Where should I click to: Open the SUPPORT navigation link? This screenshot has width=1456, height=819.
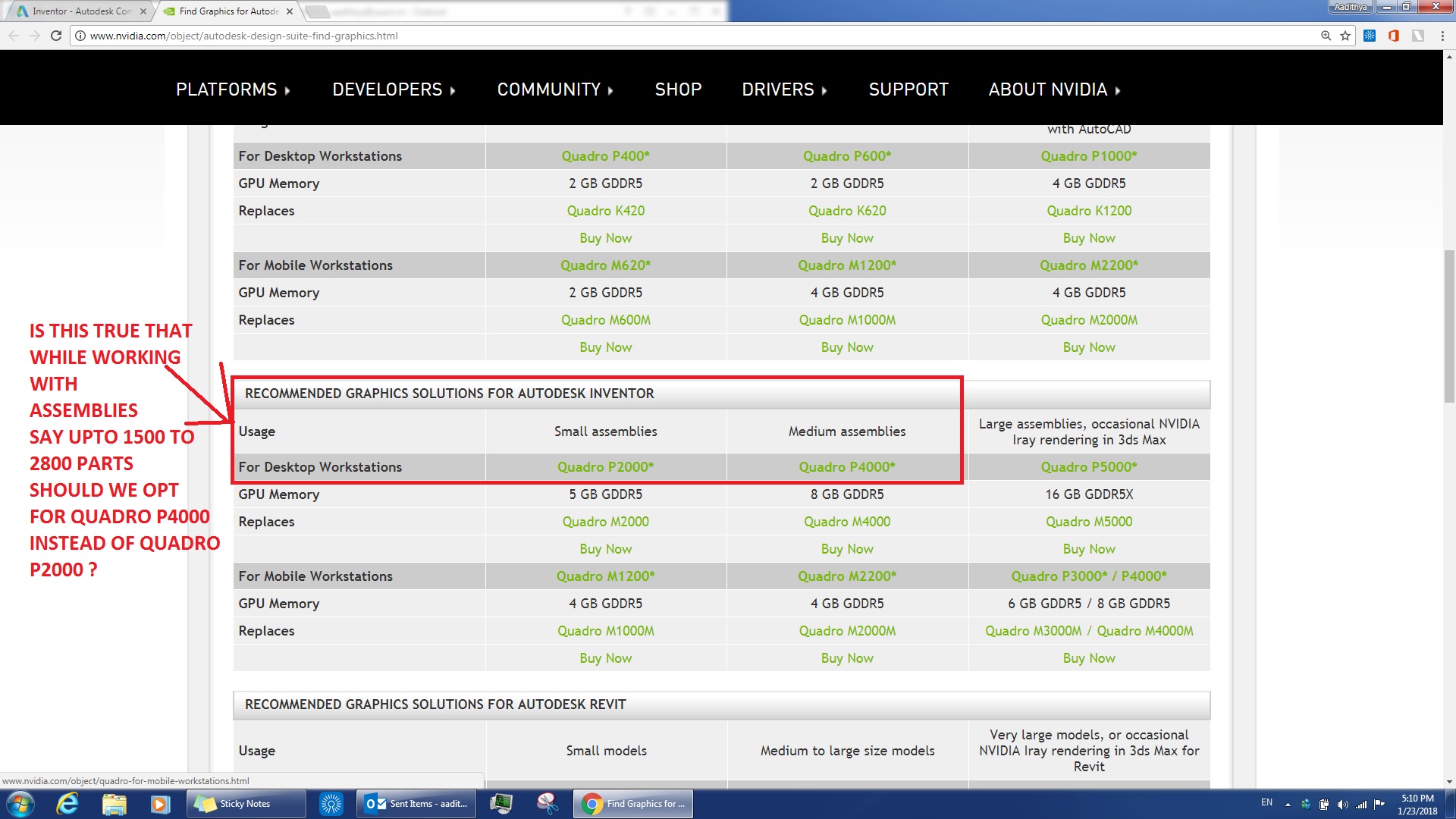(x=908, y=89)
